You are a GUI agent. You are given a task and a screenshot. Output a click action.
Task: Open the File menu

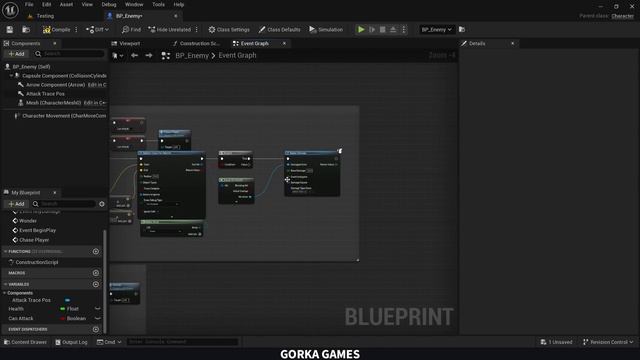point(29,4)
